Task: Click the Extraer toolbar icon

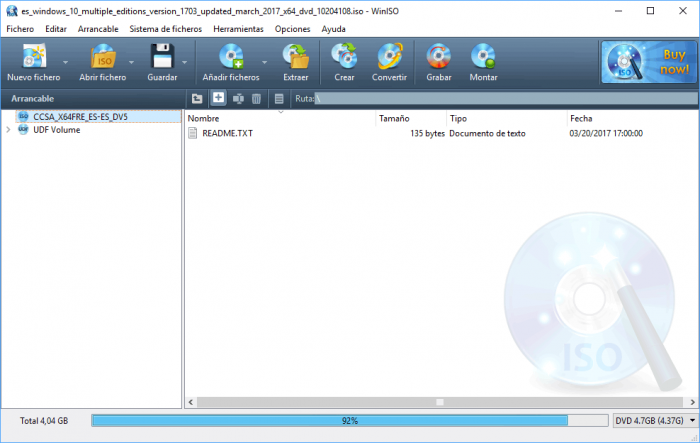Action: 296,57
